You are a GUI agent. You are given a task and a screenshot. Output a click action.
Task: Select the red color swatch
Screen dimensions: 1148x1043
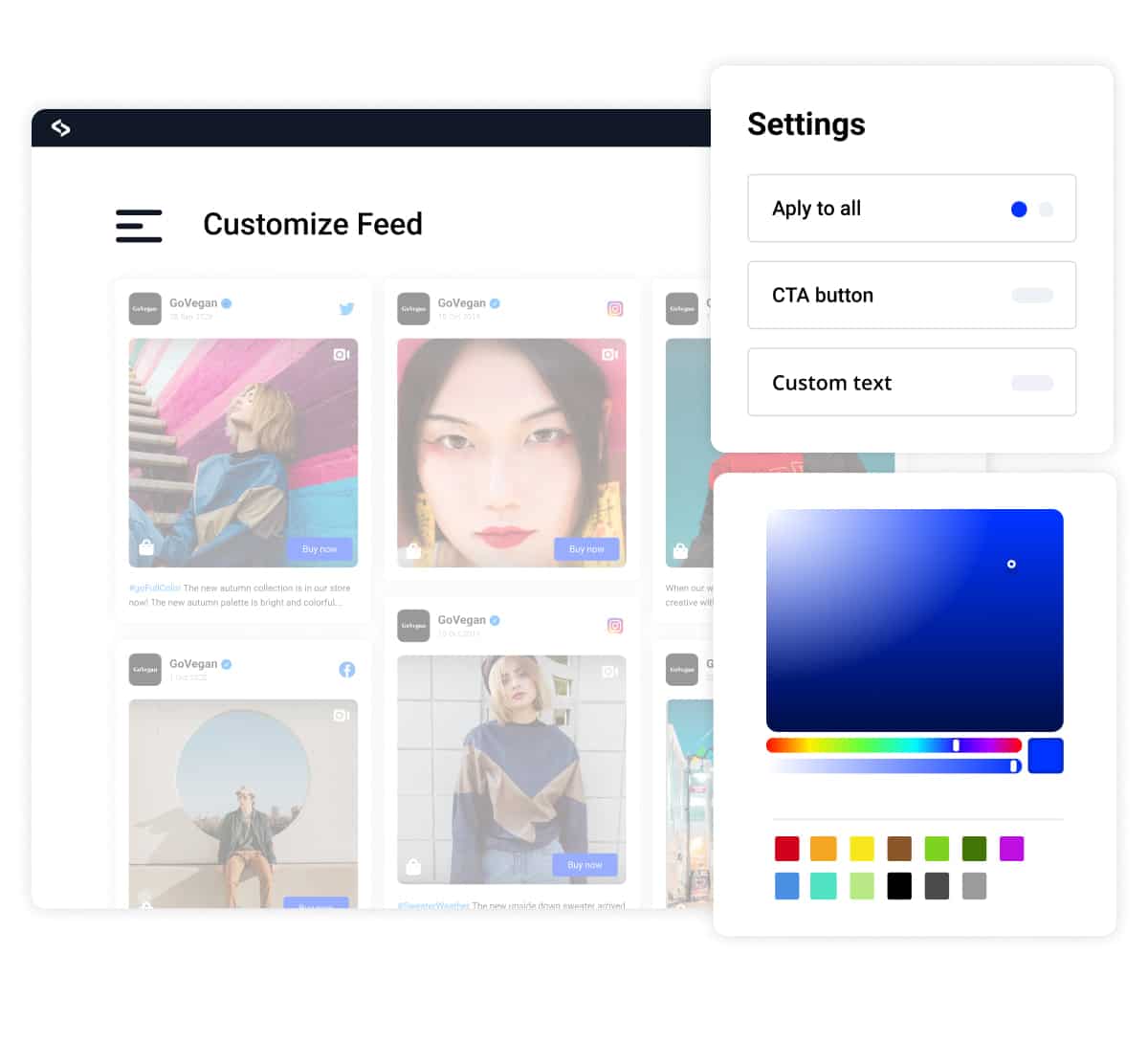click(786, 849)
